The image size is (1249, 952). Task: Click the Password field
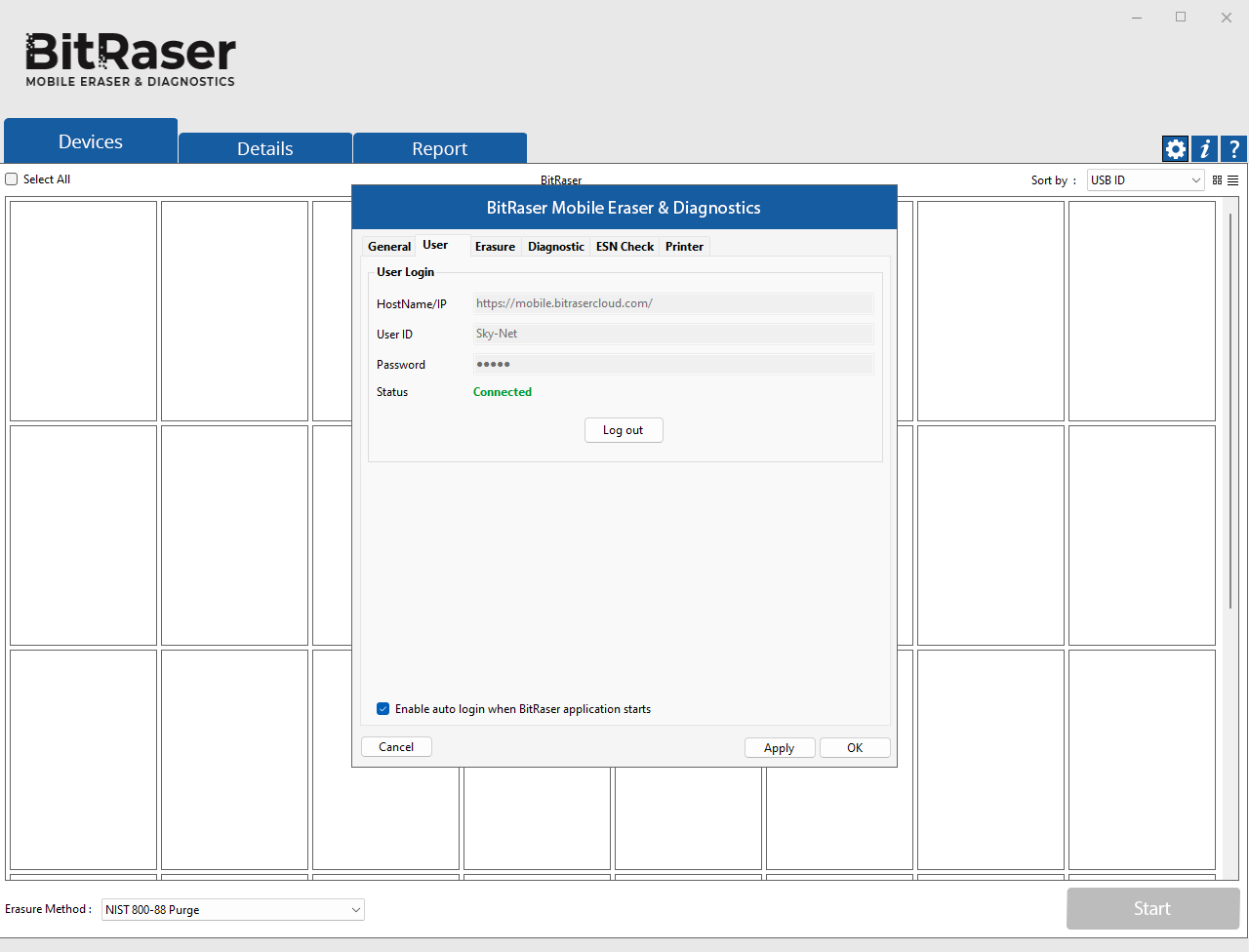click(x=673, y=364)
